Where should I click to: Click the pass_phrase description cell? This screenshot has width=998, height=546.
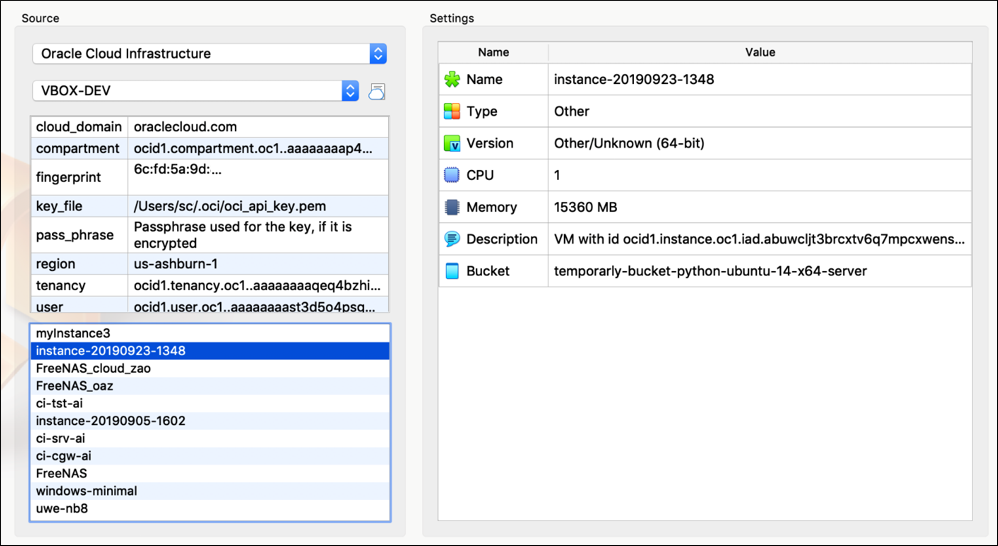[258, 235]
